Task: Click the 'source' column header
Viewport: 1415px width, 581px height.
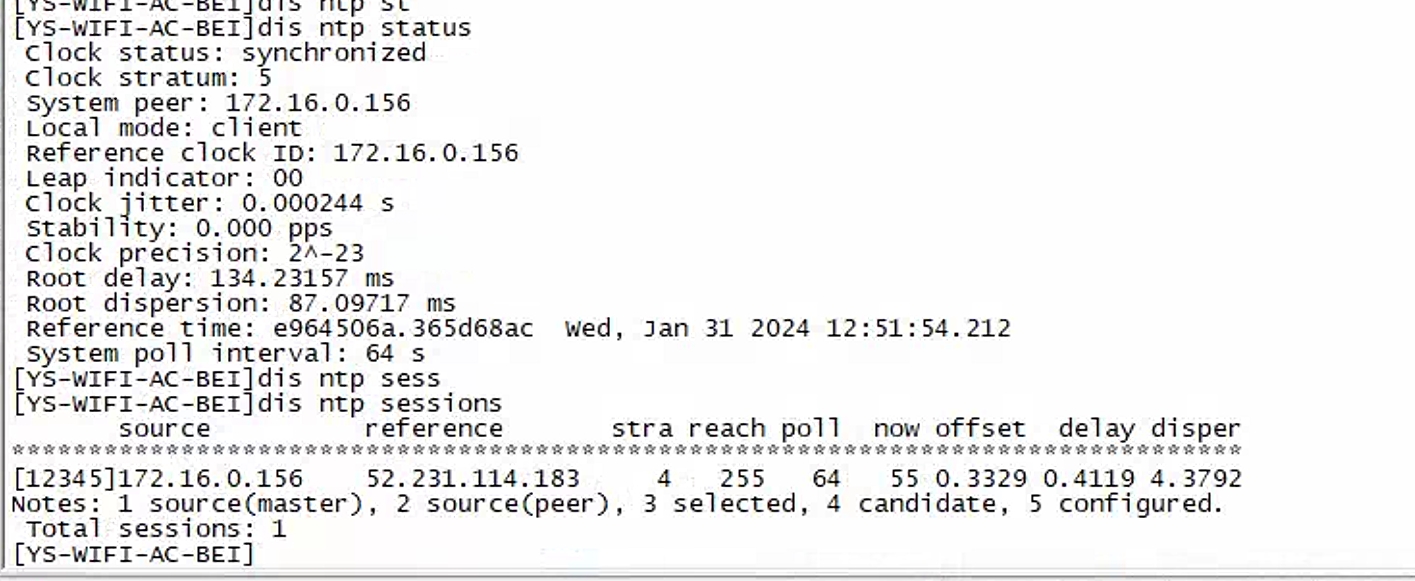Action: tap(164, 429)
